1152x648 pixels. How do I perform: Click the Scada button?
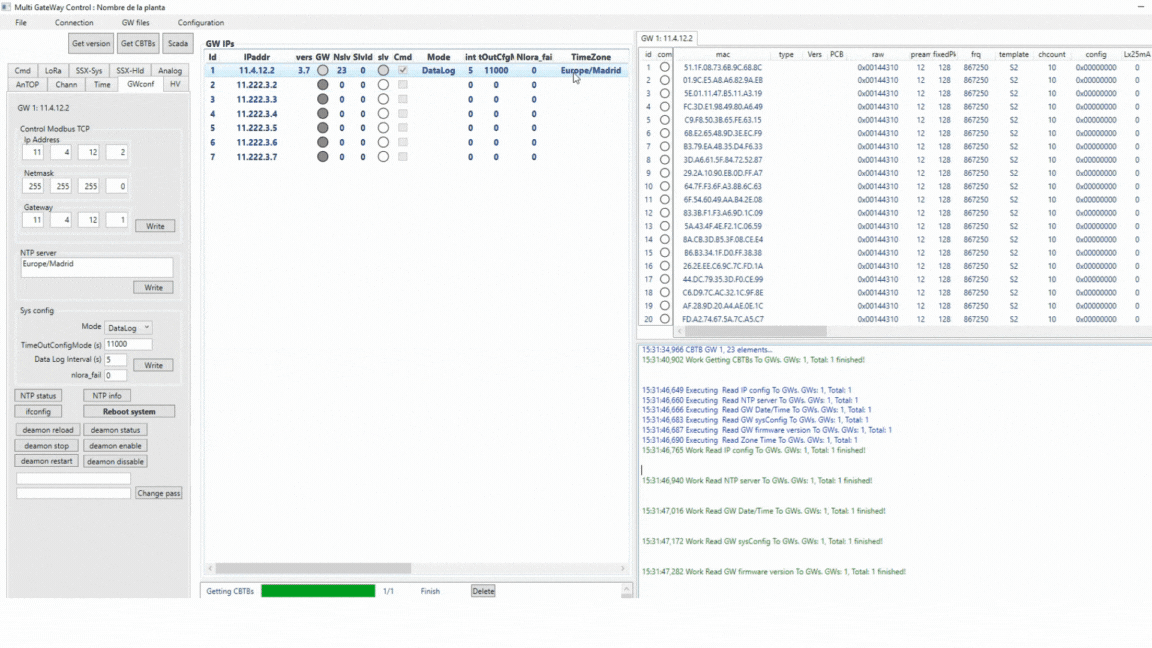(178, 43)
